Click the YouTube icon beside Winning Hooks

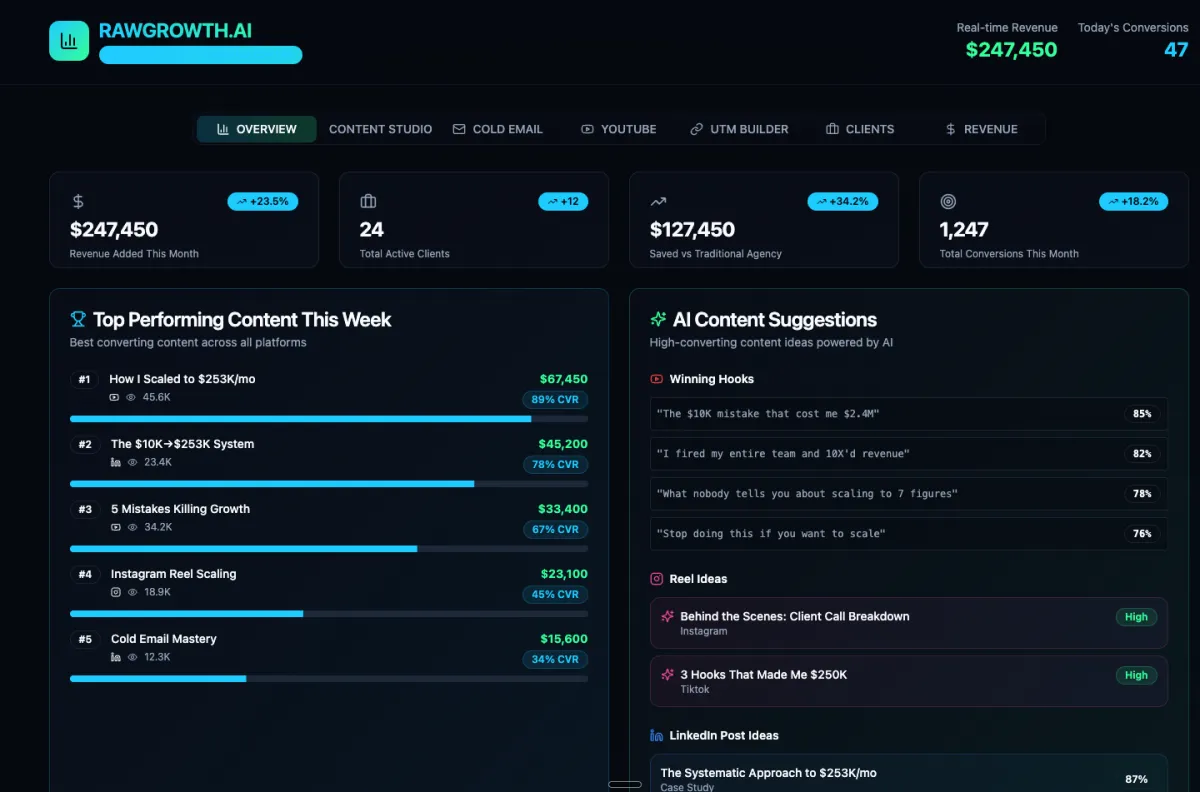point(657,379)
